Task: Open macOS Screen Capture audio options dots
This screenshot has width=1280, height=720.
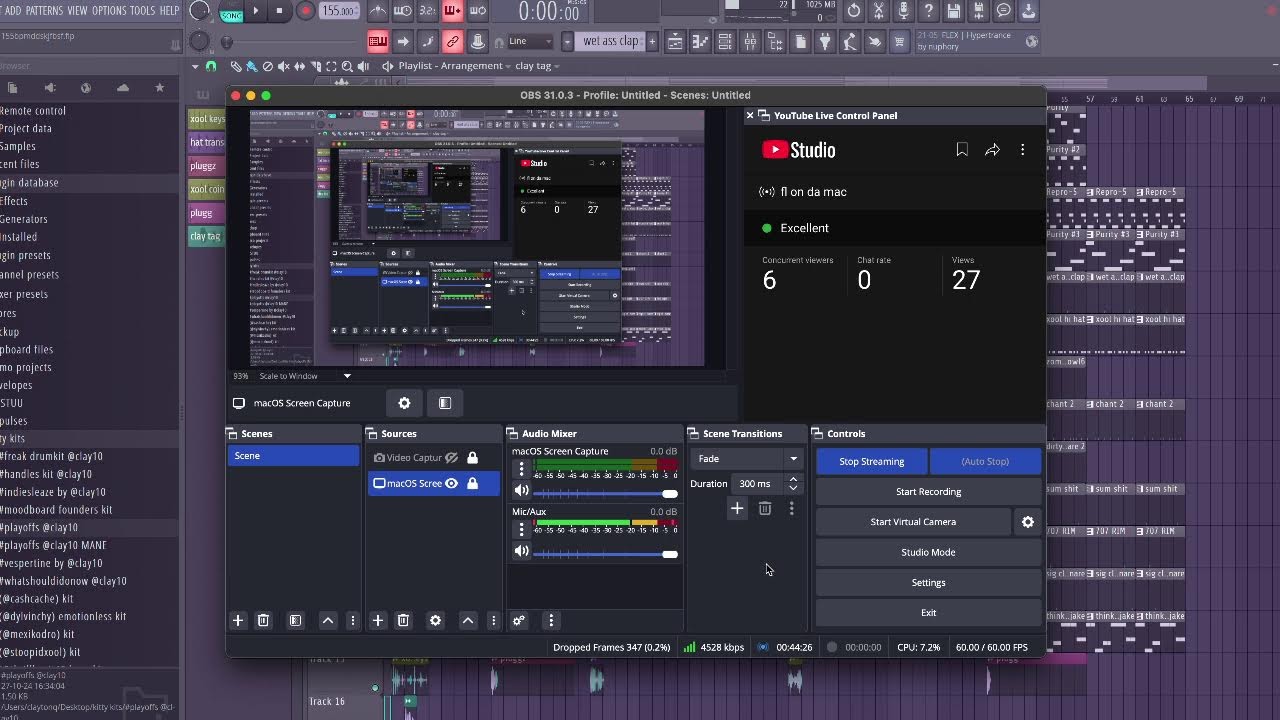Action: tap(521, 469)
